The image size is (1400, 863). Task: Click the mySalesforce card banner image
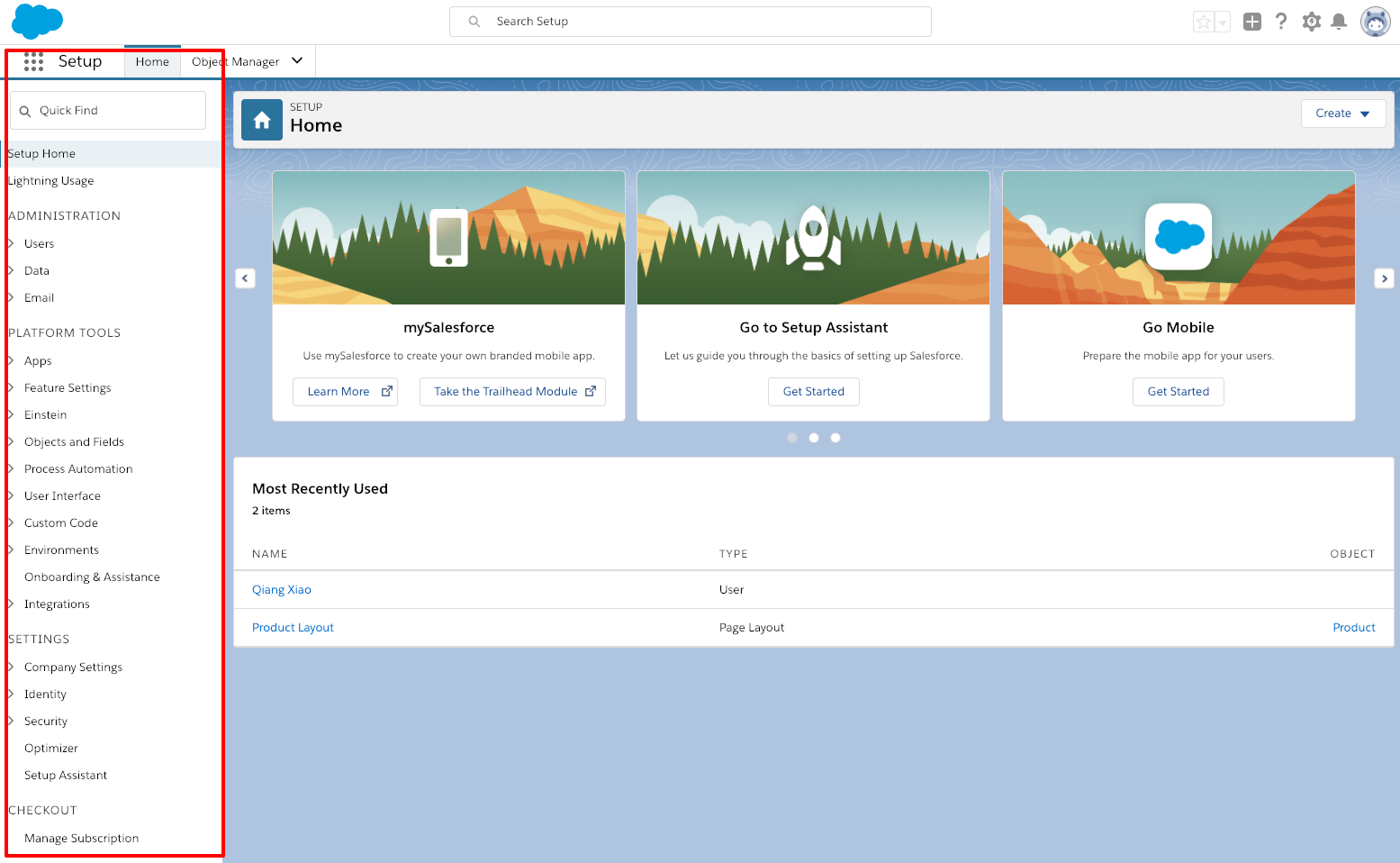448,238
